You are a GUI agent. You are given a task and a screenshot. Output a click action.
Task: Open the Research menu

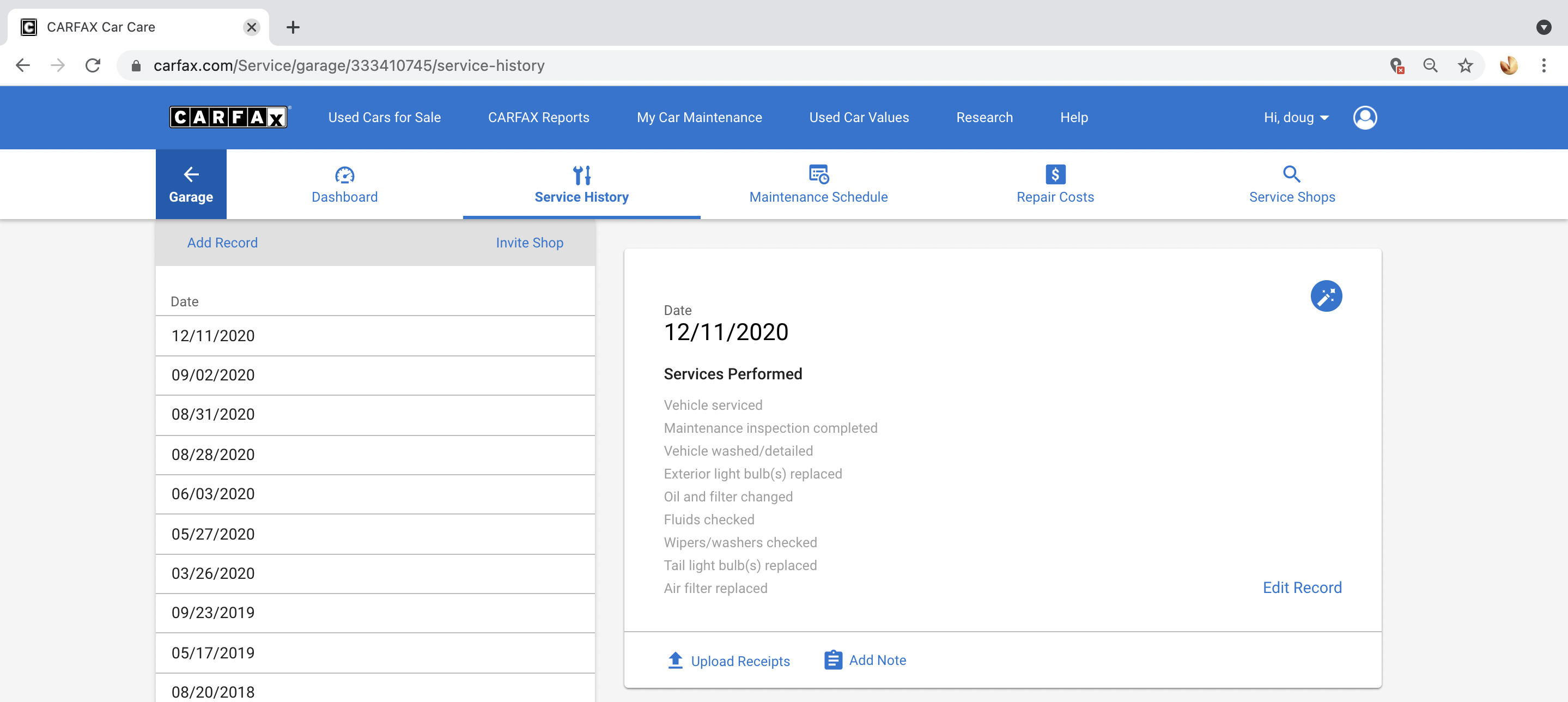click(984, 118)
